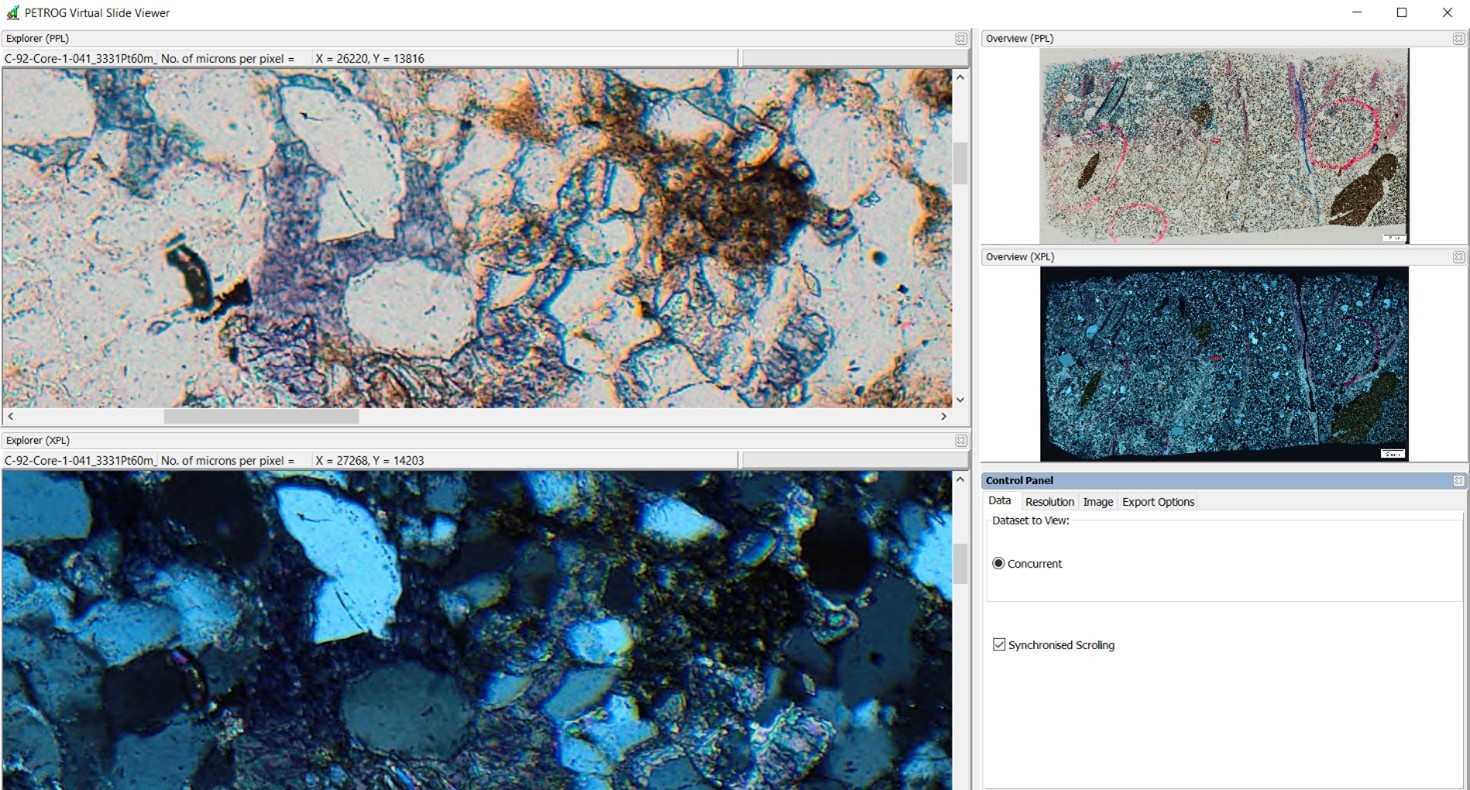Maximize the Explorer (XPL) panel icon
Viewport: 1470px width, 790px height.
pos(960,441)
